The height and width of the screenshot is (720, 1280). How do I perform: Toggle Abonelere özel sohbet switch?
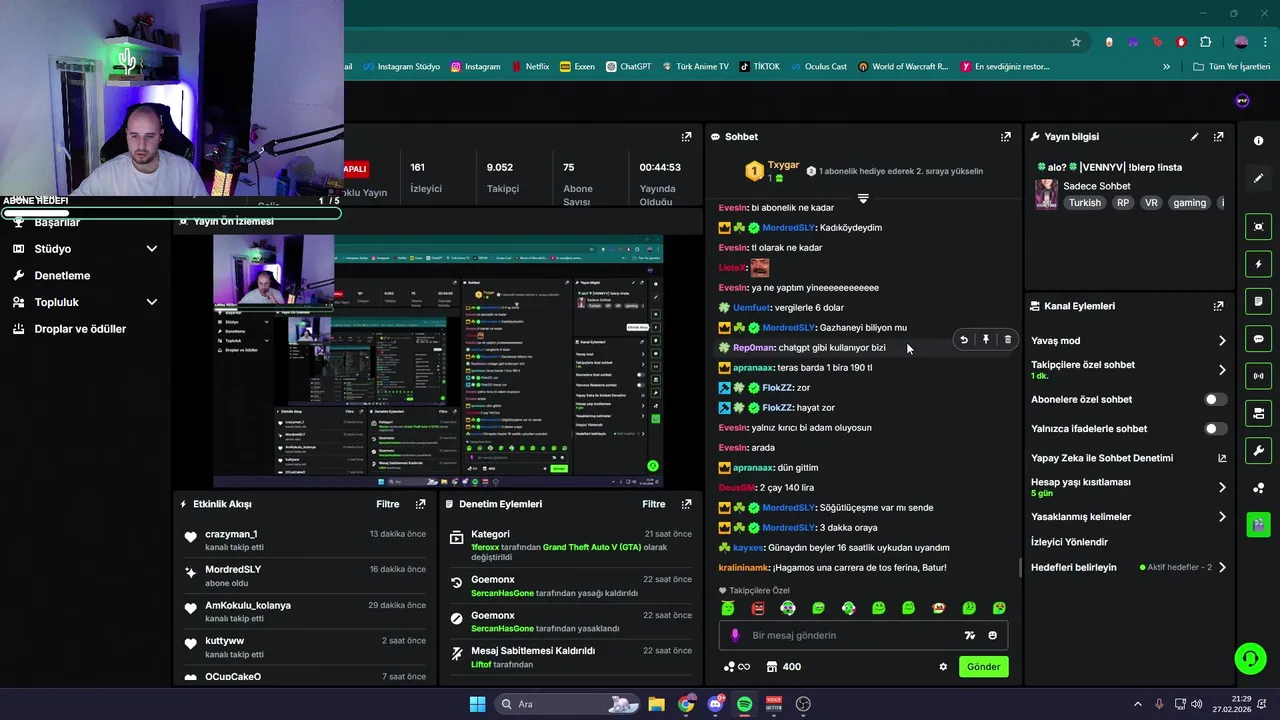(x=1215, y=399)
